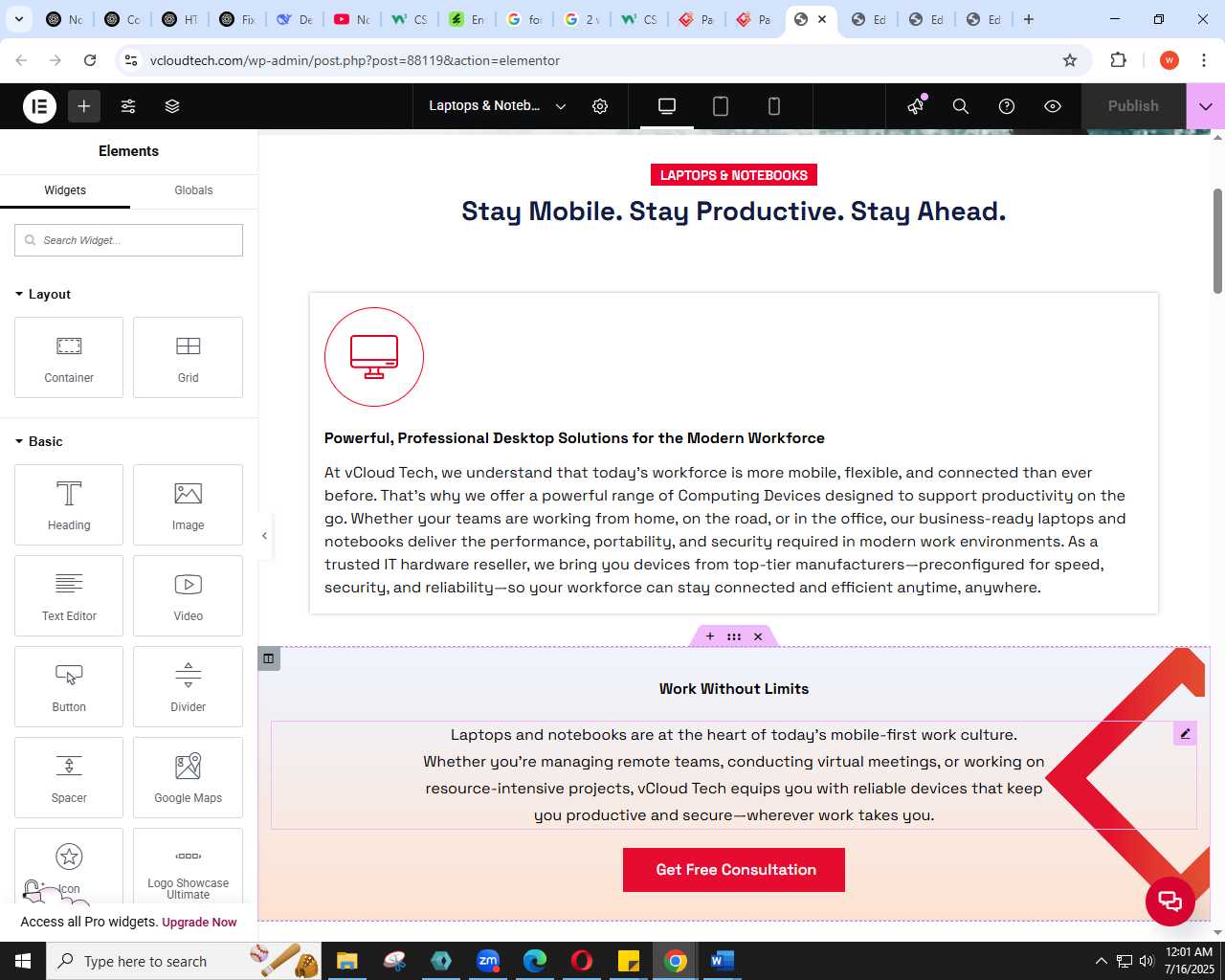Select the Text Editor widget

tap(69, 595)
